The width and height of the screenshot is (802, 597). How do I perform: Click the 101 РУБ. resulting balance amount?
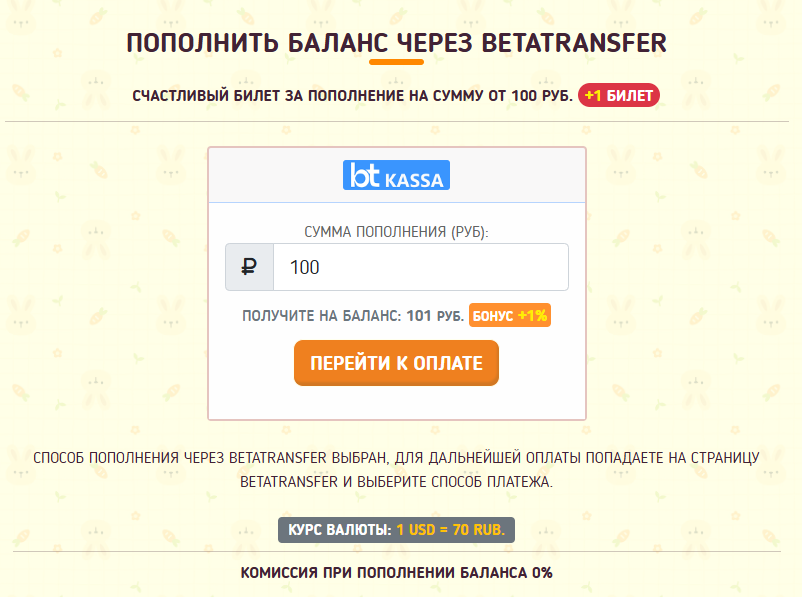(435, 316)
